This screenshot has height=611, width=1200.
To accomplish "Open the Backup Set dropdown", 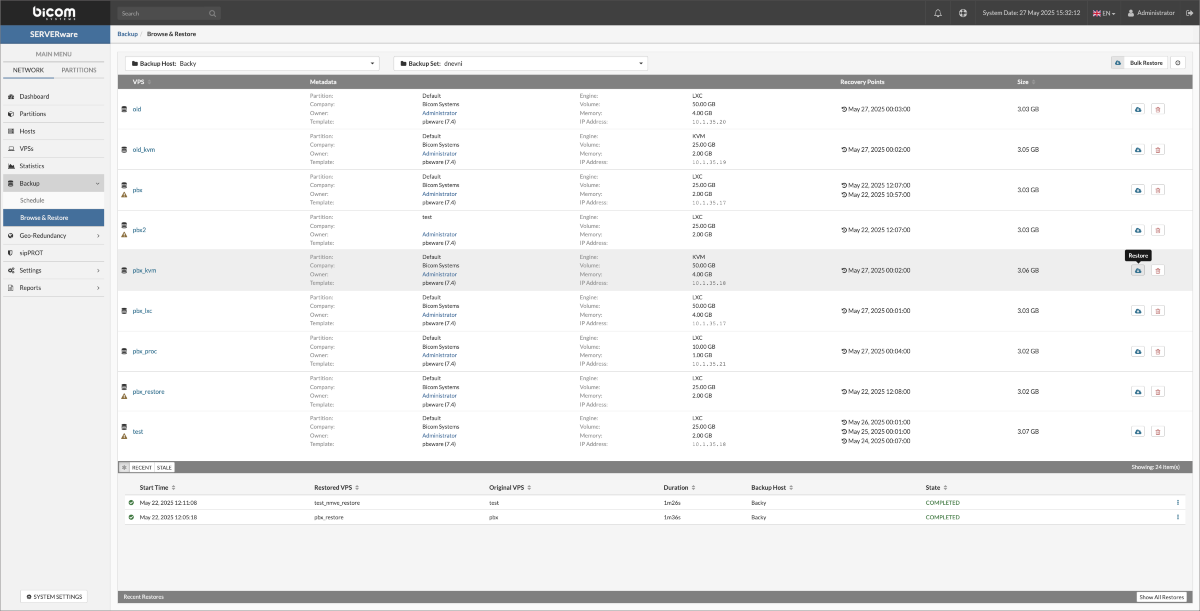I will pyautogui.click(x=520, y=63).
